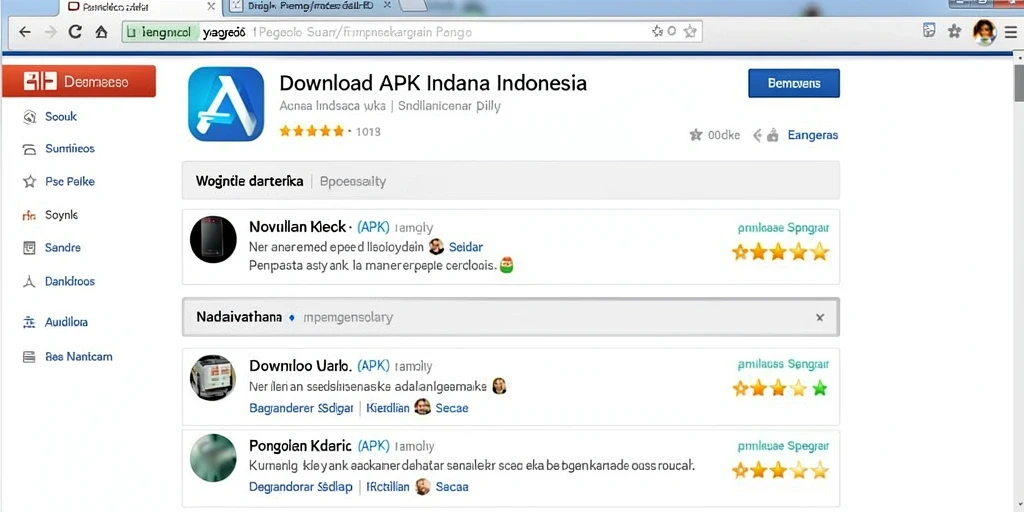The height and width of the screenshot is (512, 1024).
Task: Click inside the browser address bar
Action: click(411, 31)
